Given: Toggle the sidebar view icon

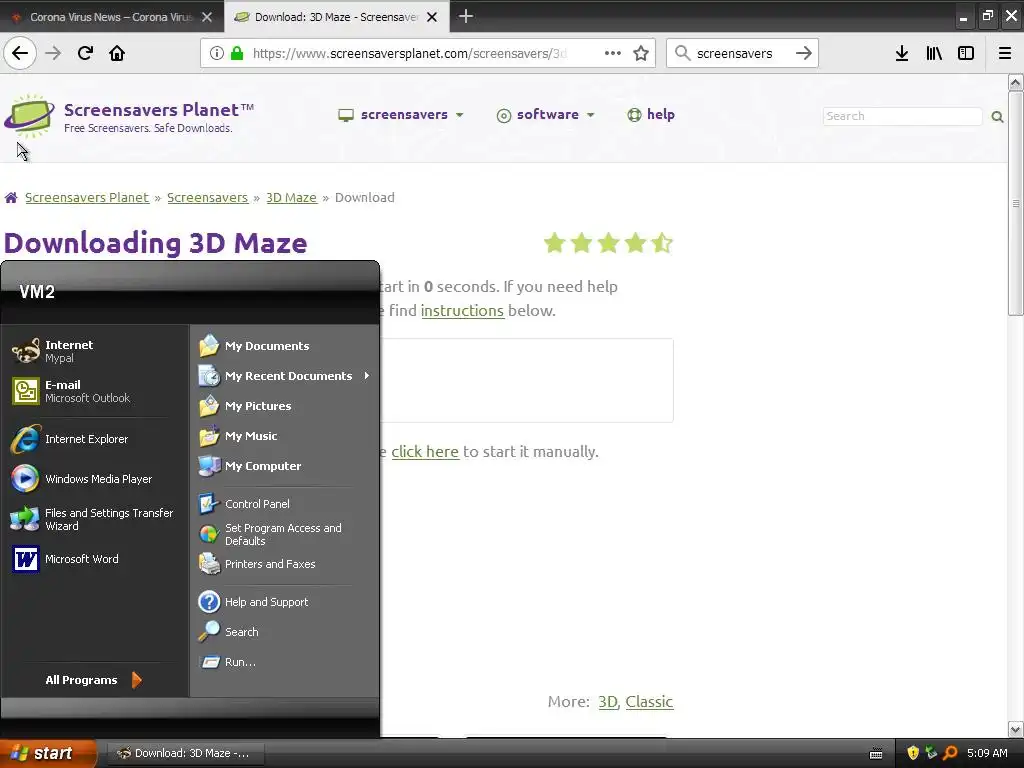Looking at the screenshot, I should [966, 53].
